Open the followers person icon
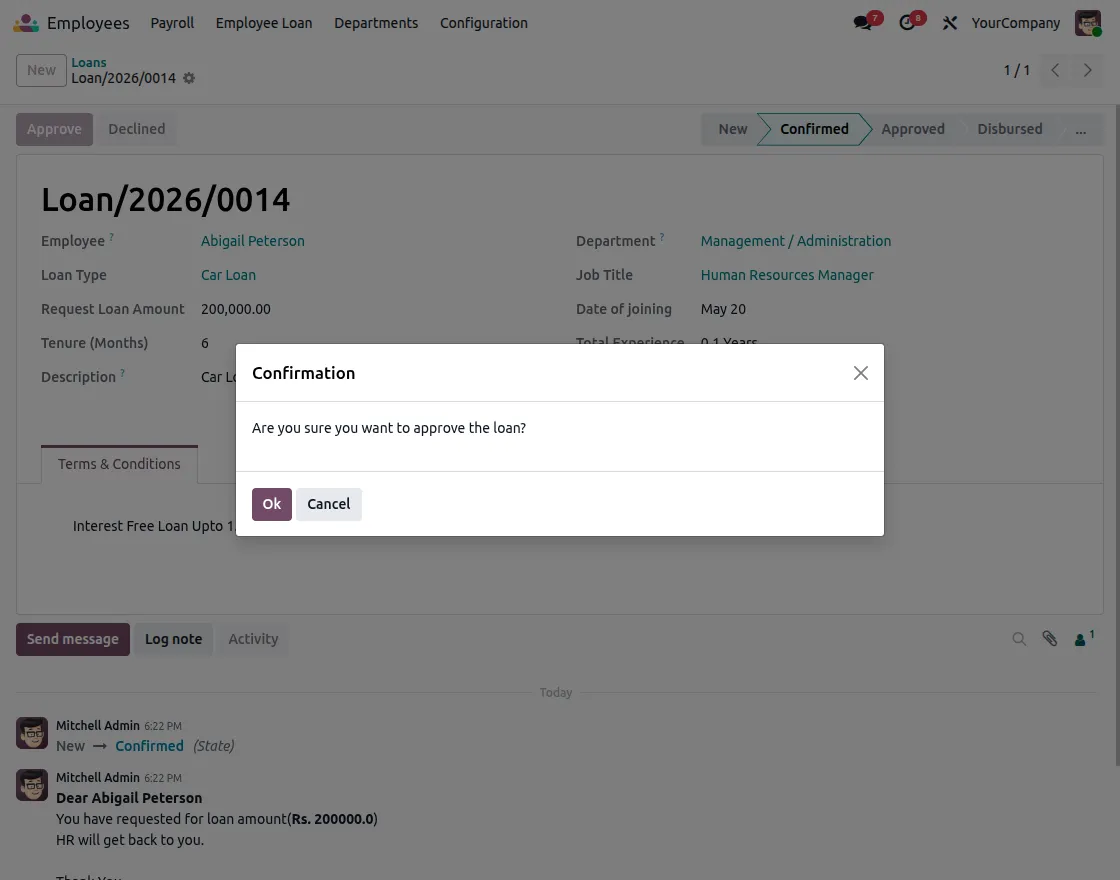This screenshot has height=880, width=1120. click(x=1081, y=639)
